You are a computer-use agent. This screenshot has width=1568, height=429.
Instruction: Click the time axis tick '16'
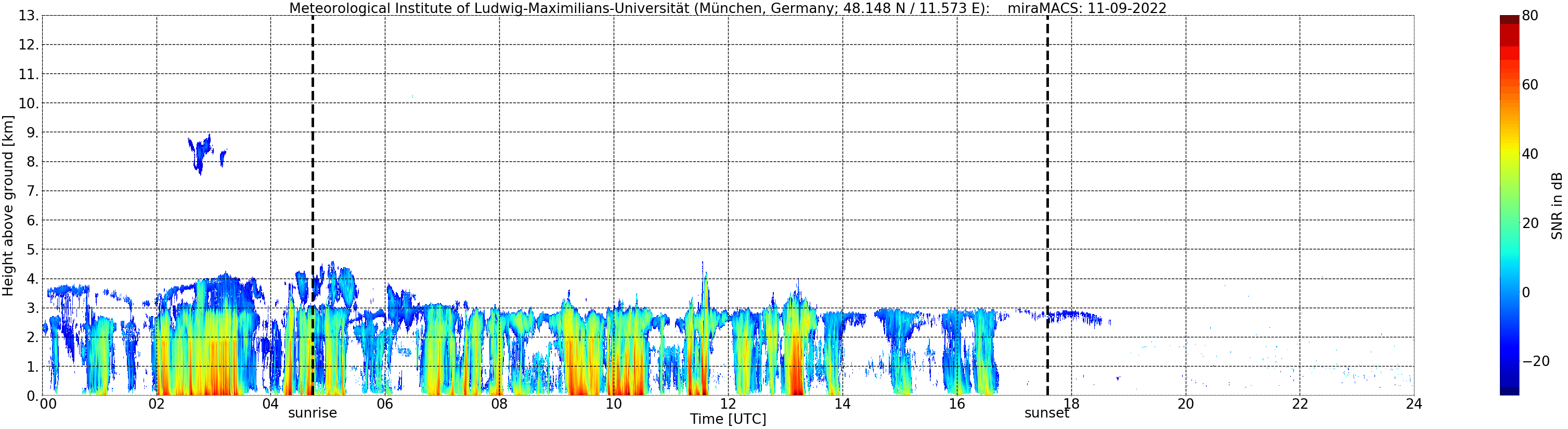[957, 404]
